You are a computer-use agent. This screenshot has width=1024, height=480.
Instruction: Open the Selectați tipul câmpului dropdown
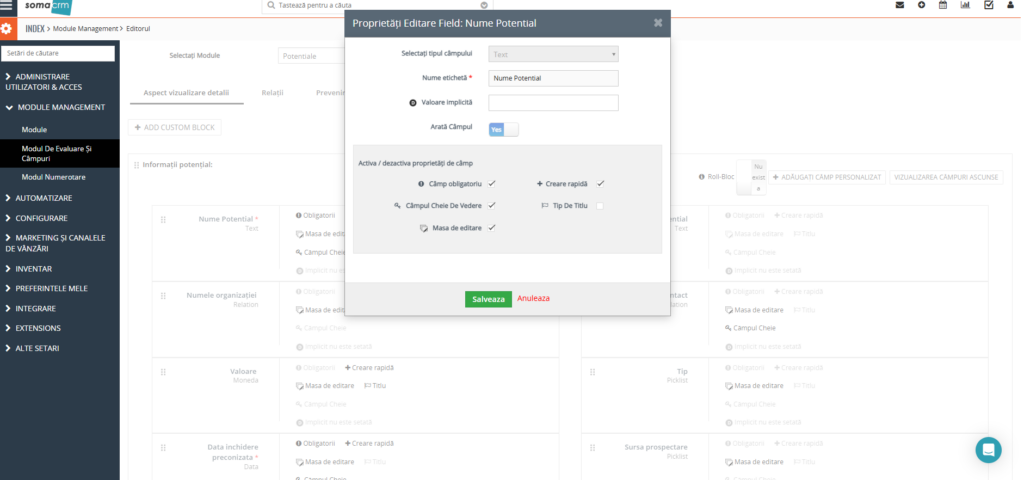[553, 54]
